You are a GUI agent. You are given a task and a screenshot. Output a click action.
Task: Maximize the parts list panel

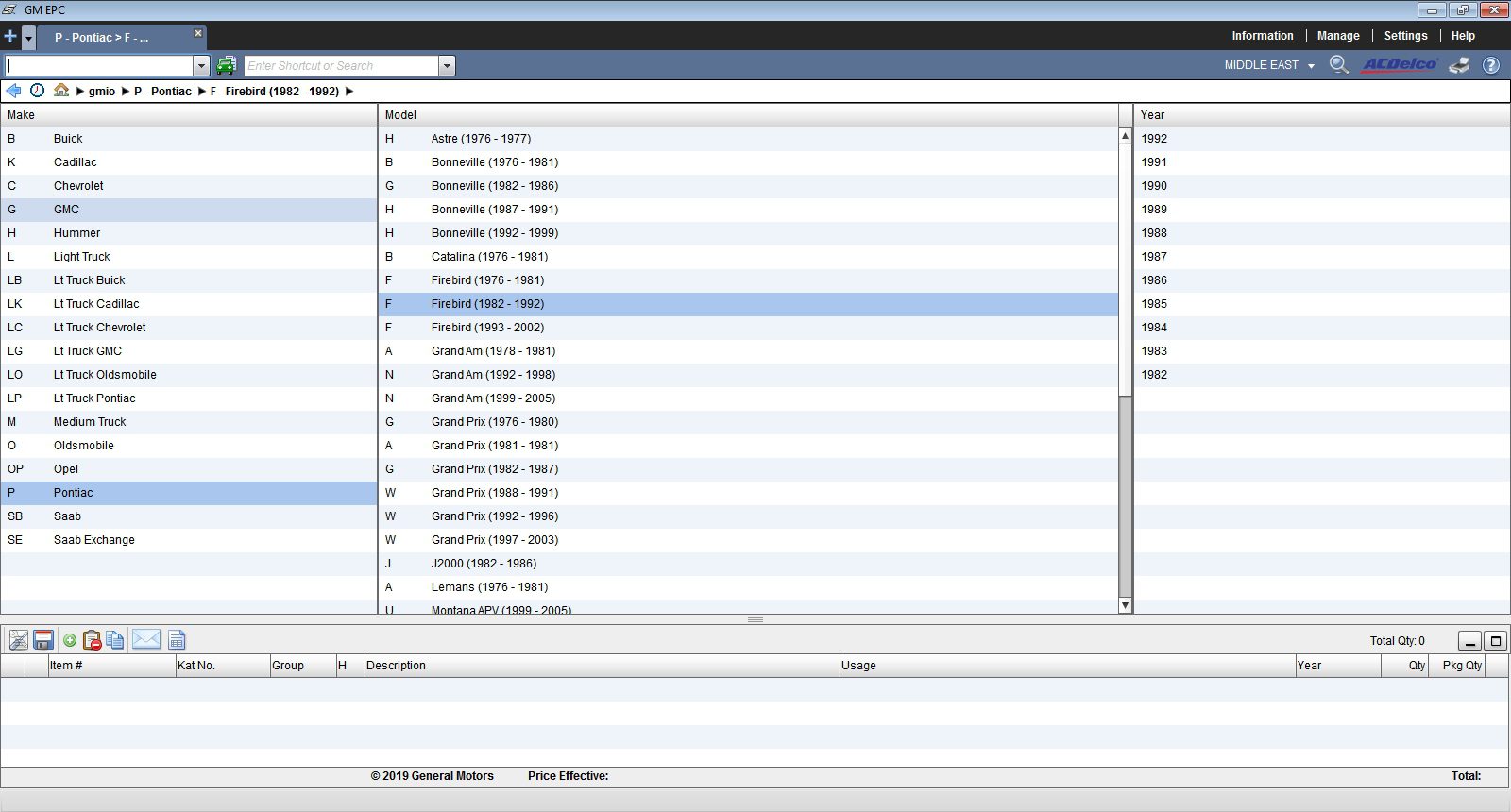[x=1495, y=641]
